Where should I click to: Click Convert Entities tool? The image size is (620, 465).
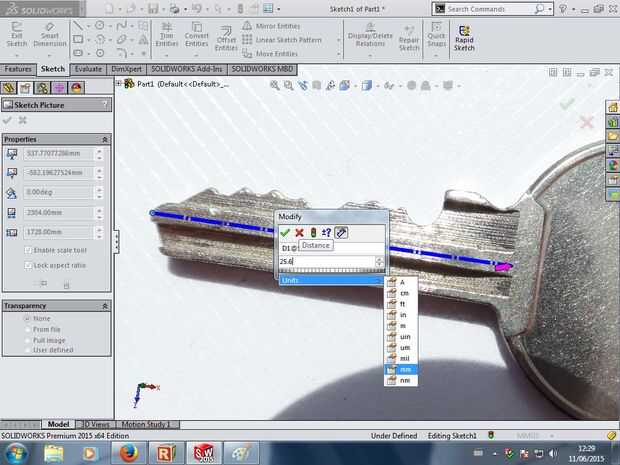[197, 35]
